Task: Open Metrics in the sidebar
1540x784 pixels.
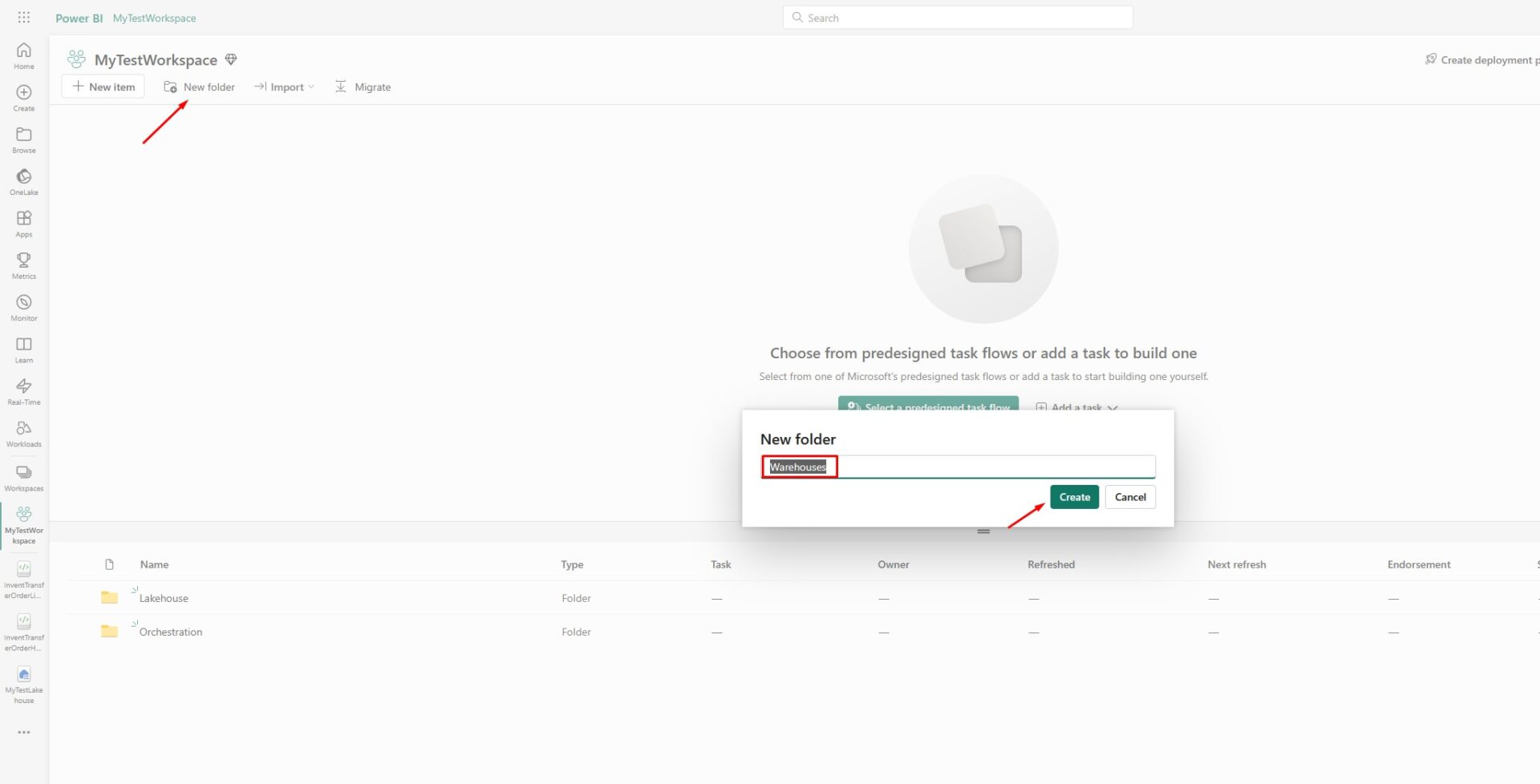Action: coord(24,266)
